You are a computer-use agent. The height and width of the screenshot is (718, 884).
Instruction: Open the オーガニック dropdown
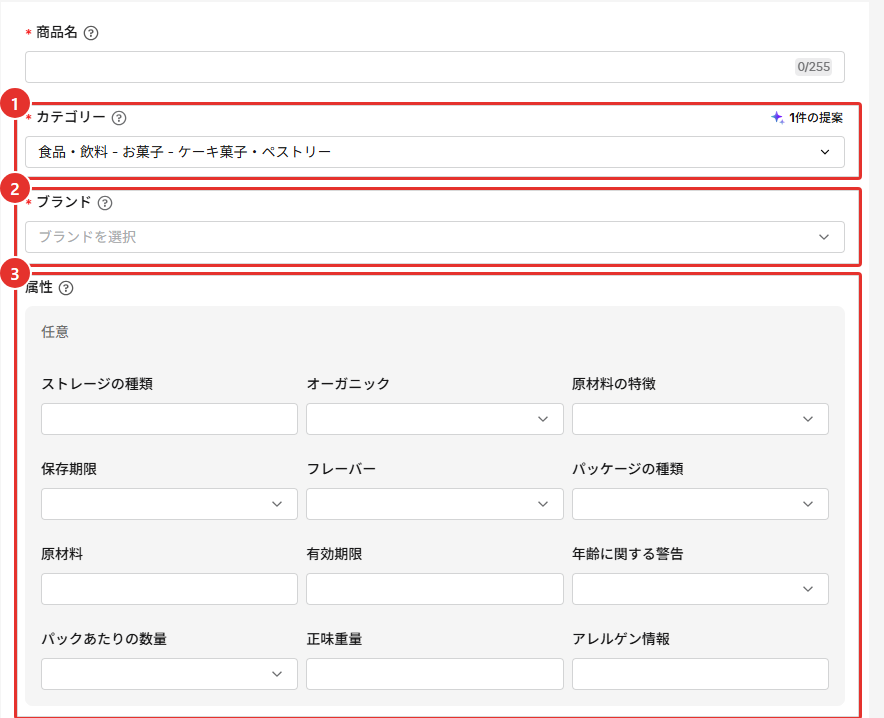tap(435, 419)
